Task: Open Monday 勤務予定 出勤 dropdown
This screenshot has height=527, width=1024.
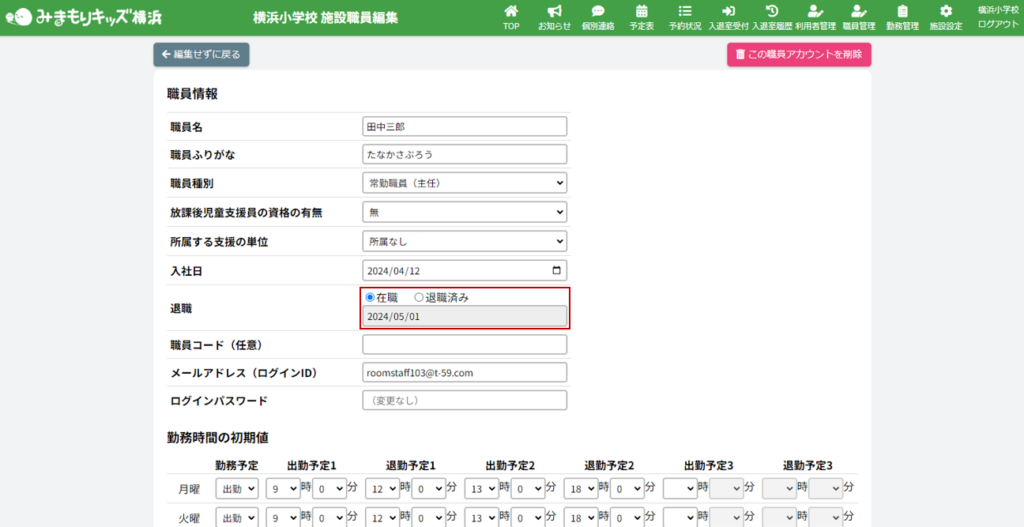Action: [236, 489]
